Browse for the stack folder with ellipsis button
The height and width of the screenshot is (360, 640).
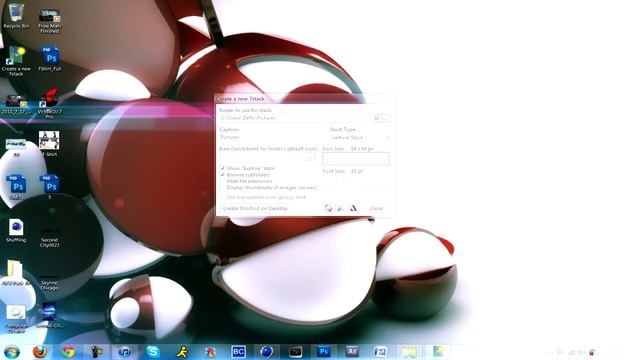tap(385, 118)
